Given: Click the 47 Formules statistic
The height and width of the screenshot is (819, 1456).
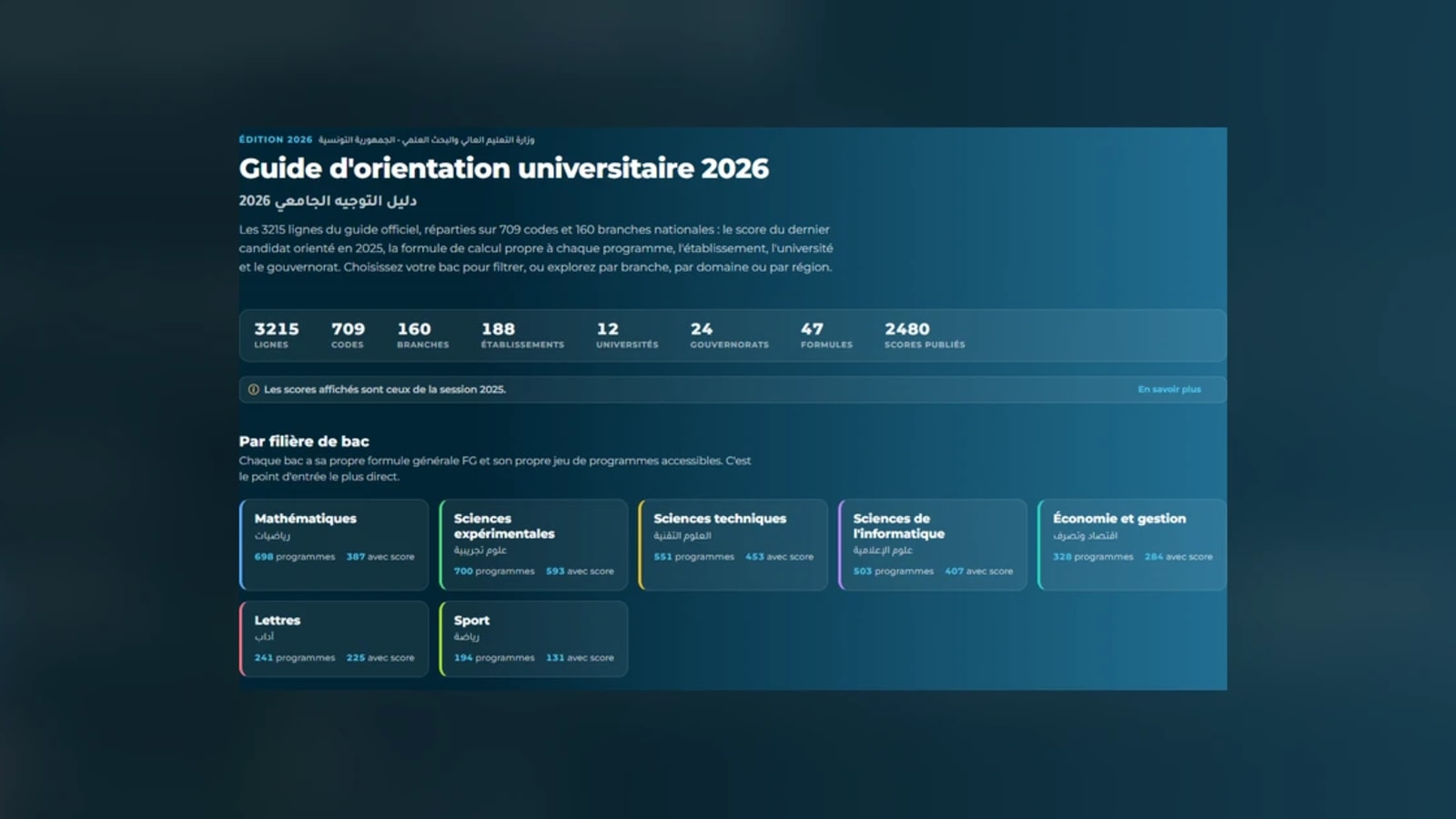Looking at the screenshot, I should click(x=826, y=335).
